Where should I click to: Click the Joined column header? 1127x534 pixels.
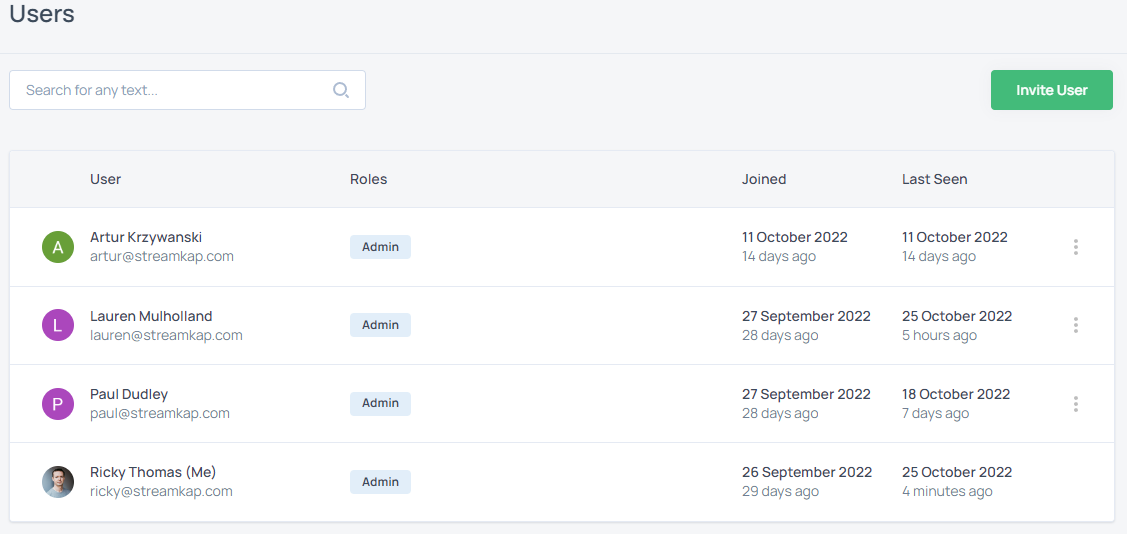(x=764, y=180)
